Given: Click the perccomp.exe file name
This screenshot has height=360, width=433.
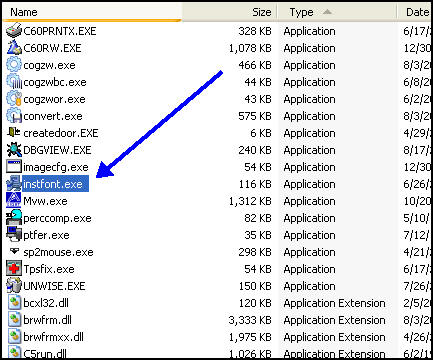Looking at the screenshot, I should (x=57, y=218).
